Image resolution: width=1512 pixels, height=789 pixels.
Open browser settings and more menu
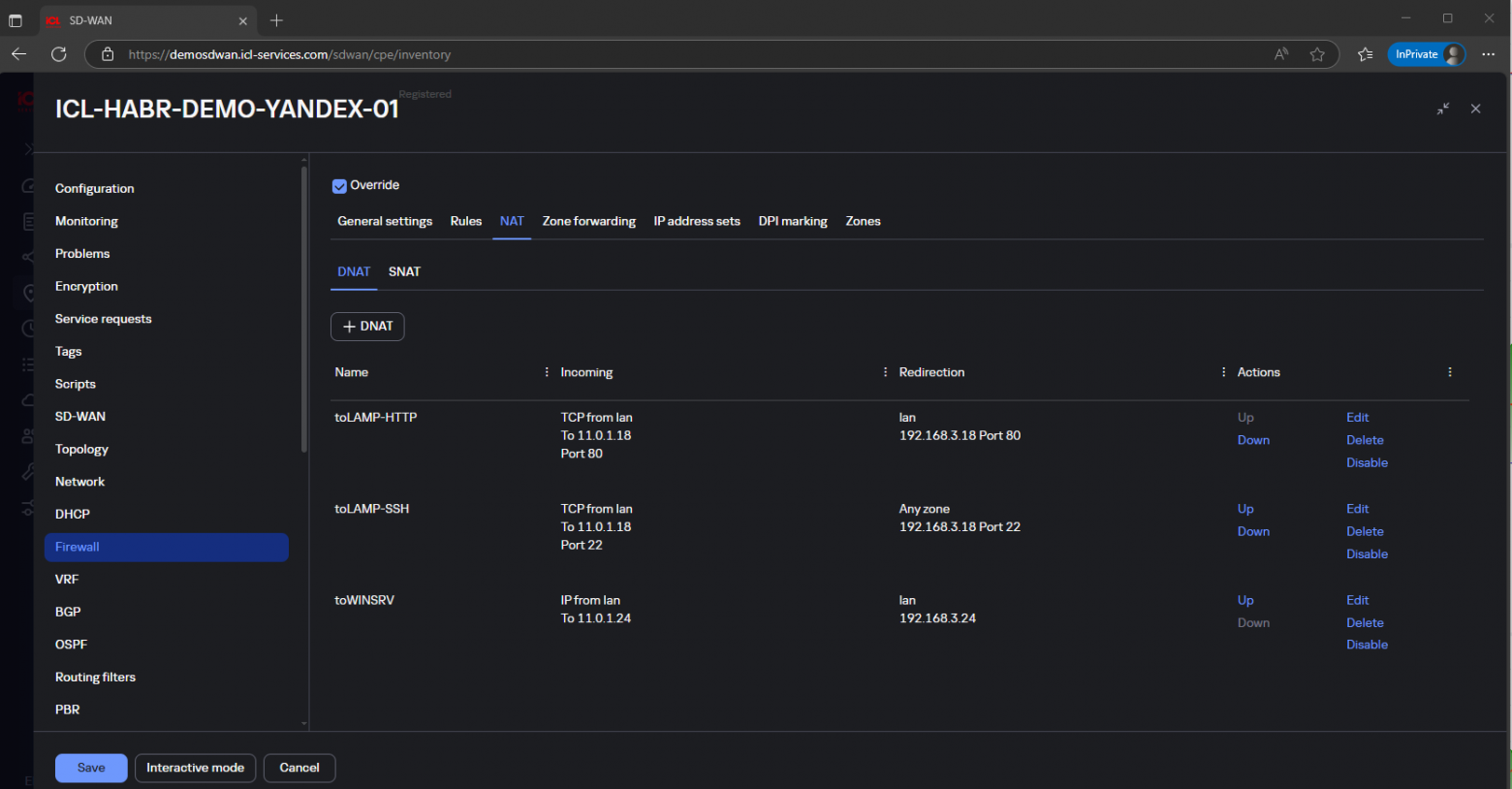point(1489,54)
